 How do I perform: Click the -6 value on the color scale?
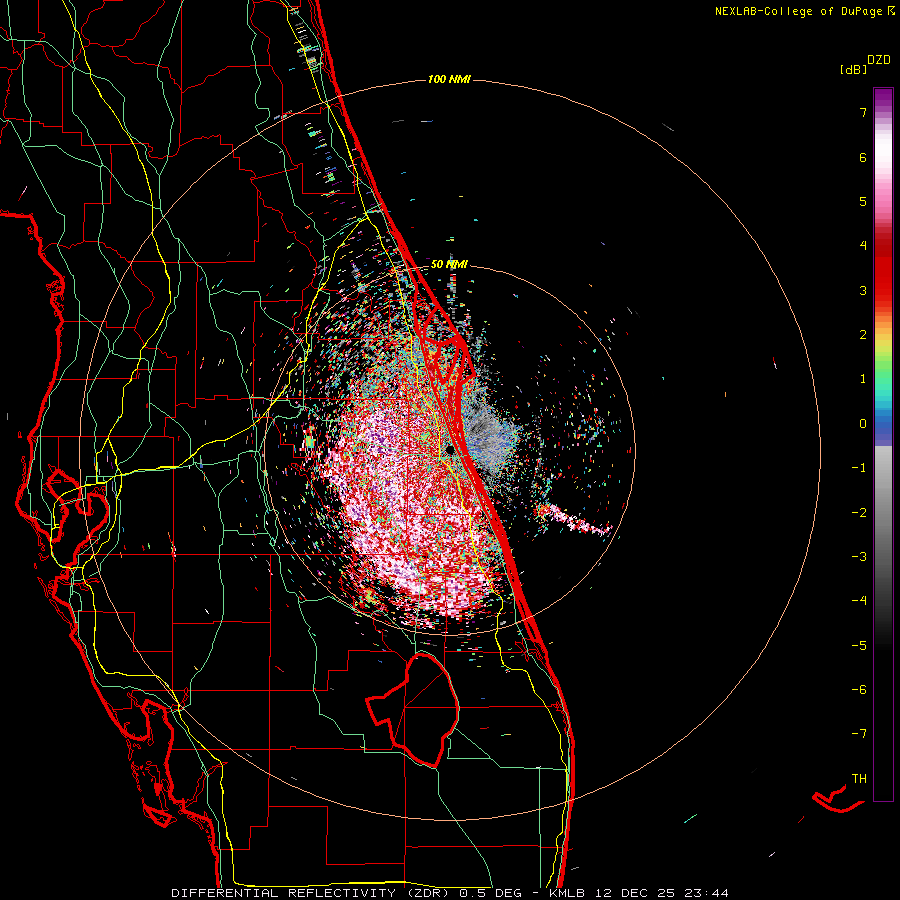click(x=859, y=689)
